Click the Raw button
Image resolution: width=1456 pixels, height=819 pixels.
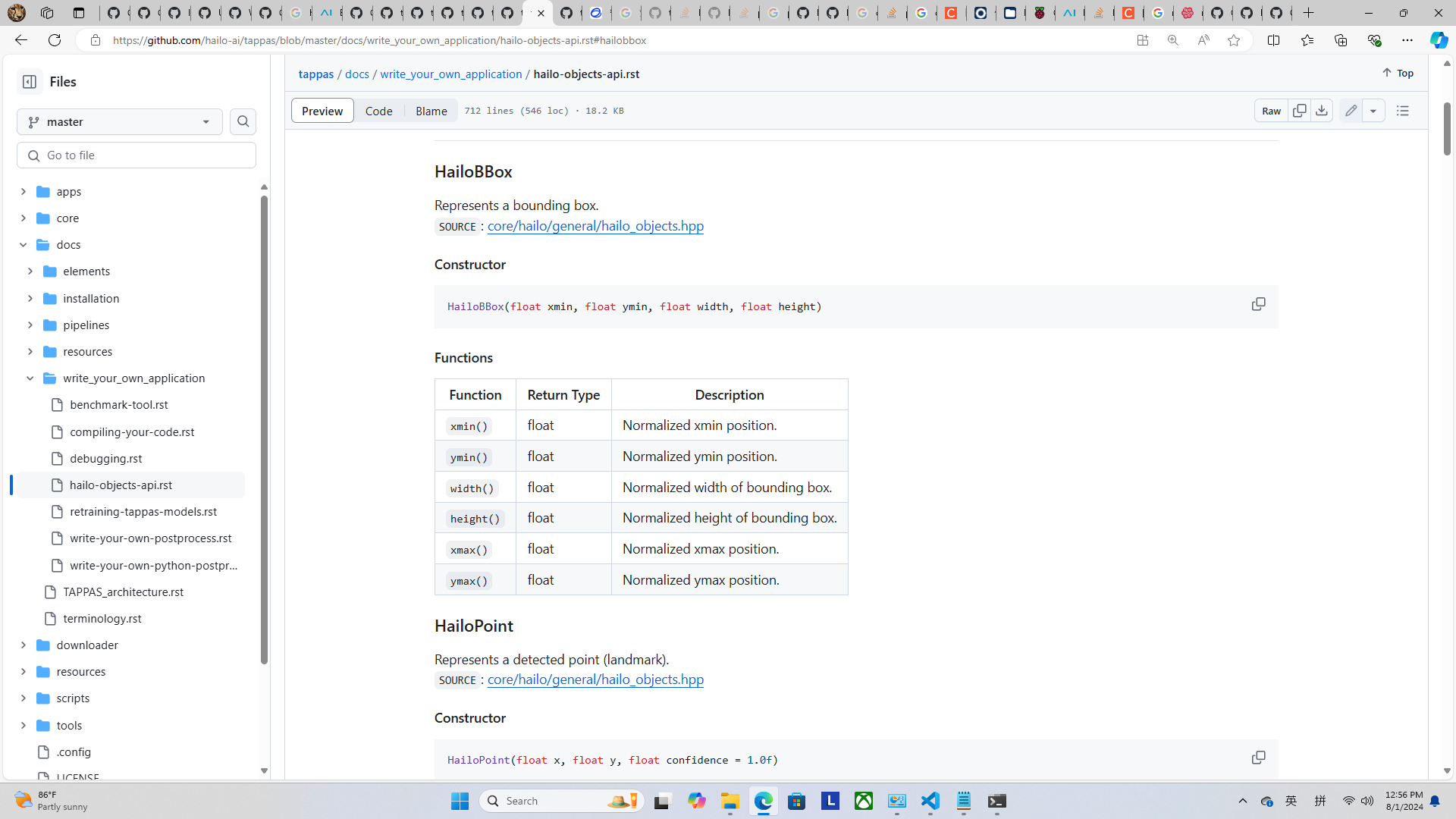click(1271, 111)
